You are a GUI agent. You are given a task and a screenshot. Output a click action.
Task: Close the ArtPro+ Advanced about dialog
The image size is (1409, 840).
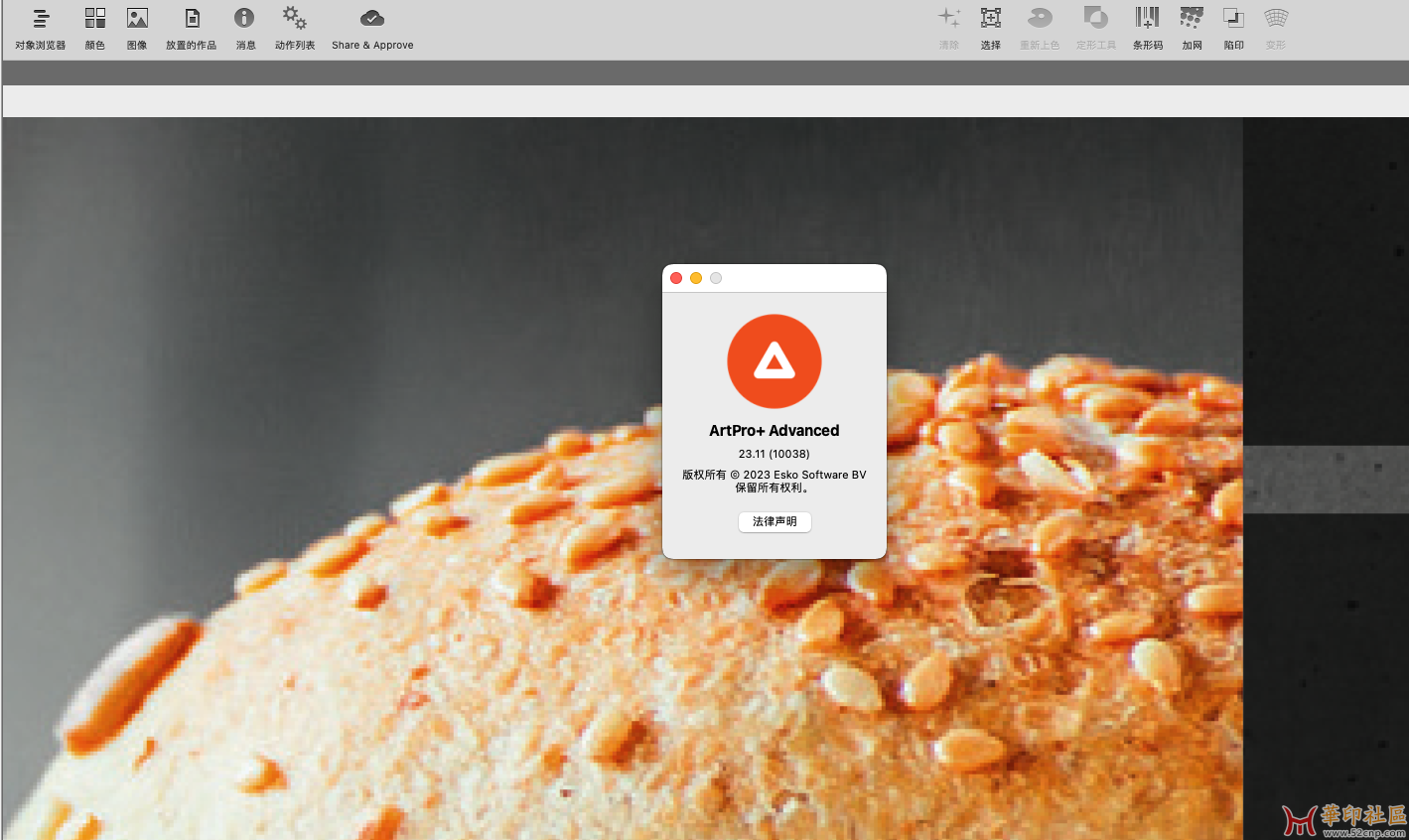point(676,278)
